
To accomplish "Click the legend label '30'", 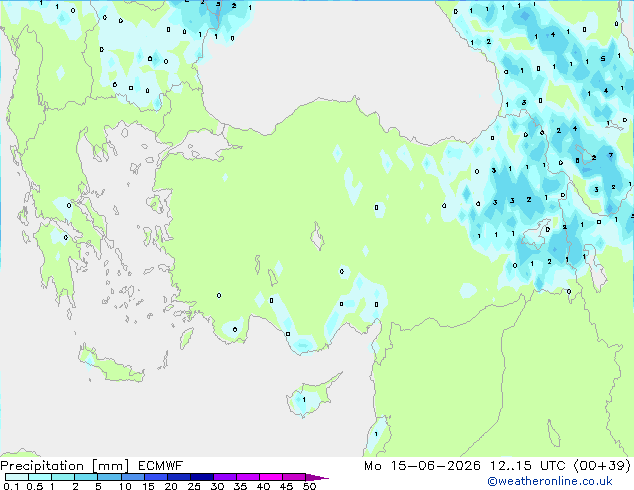I will pyautogui.click(x=217, y=486).
